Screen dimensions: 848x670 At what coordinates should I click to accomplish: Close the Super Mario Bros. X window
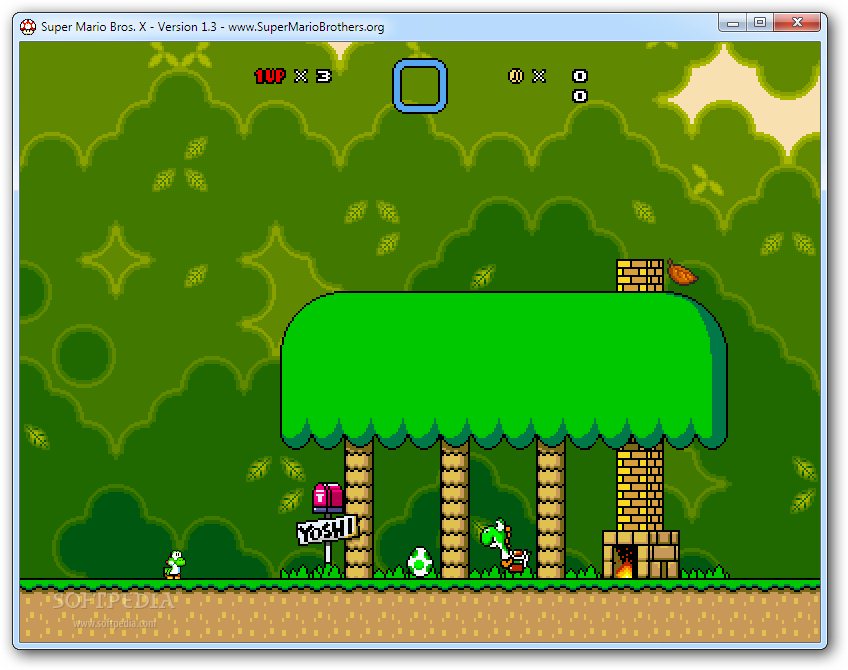pyautogui.click(x=797, y=22)
